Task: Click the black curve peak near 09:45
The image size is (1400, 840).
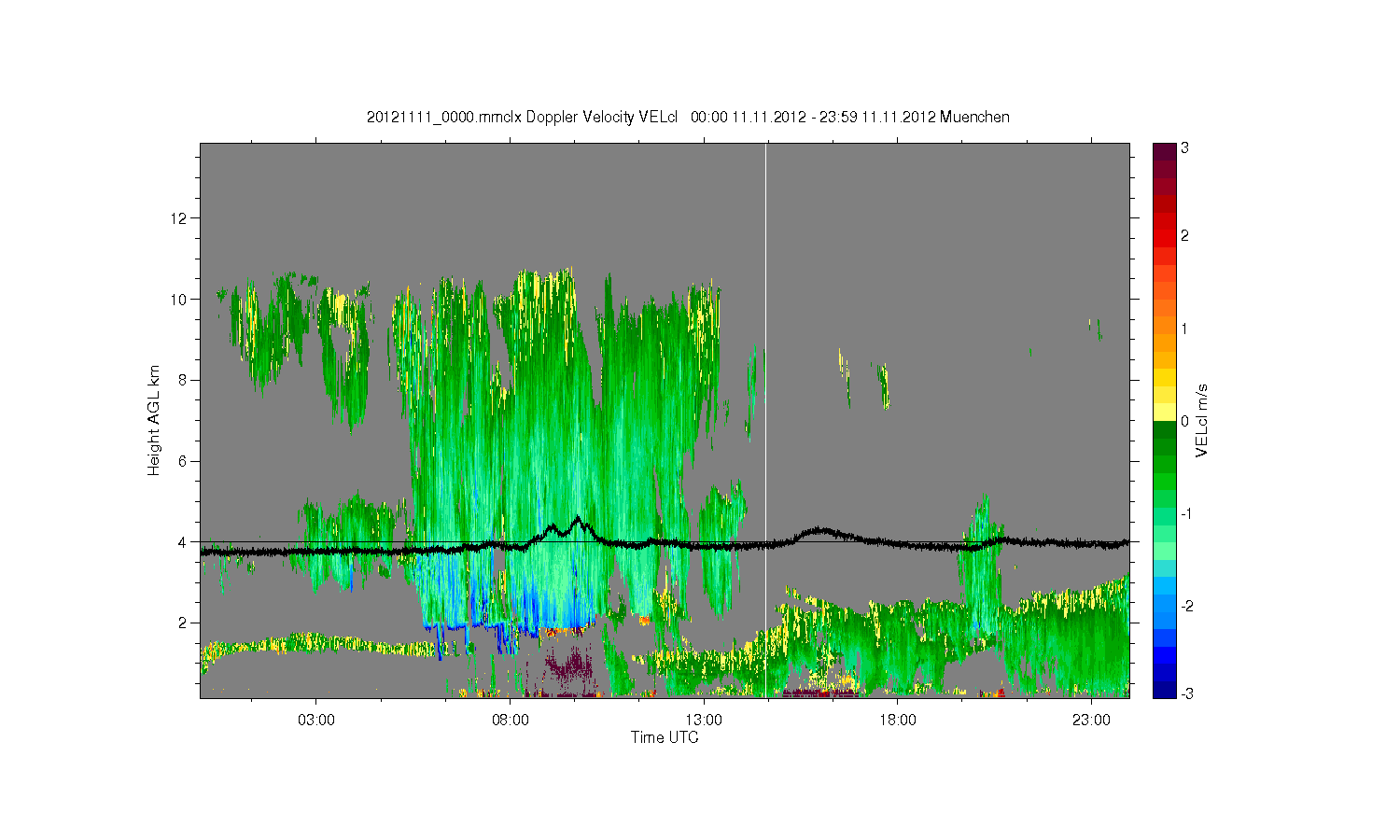Action: (579, 518)
